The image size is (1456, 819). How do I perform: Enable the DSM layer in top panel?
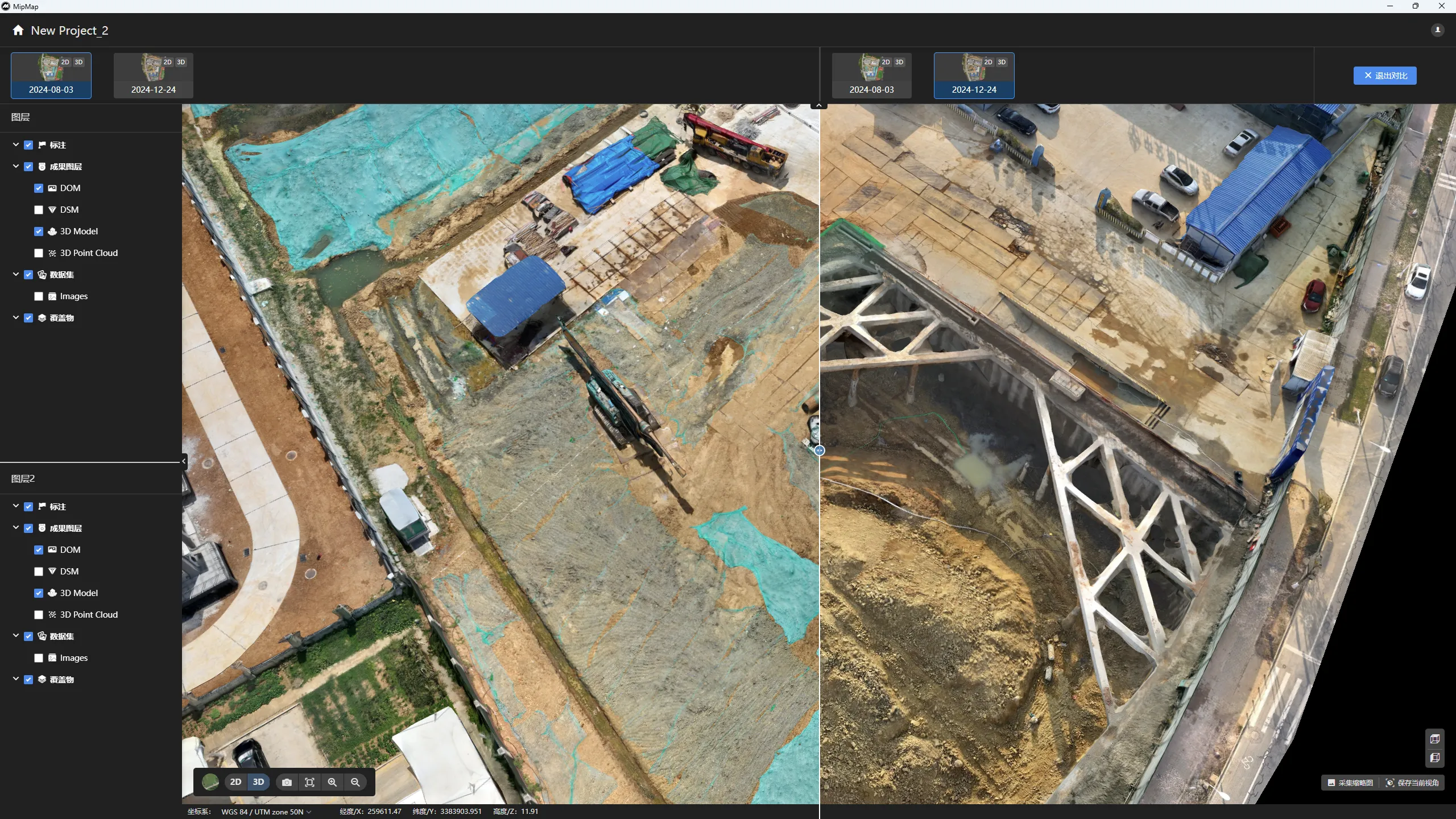[x=39, y=210]
